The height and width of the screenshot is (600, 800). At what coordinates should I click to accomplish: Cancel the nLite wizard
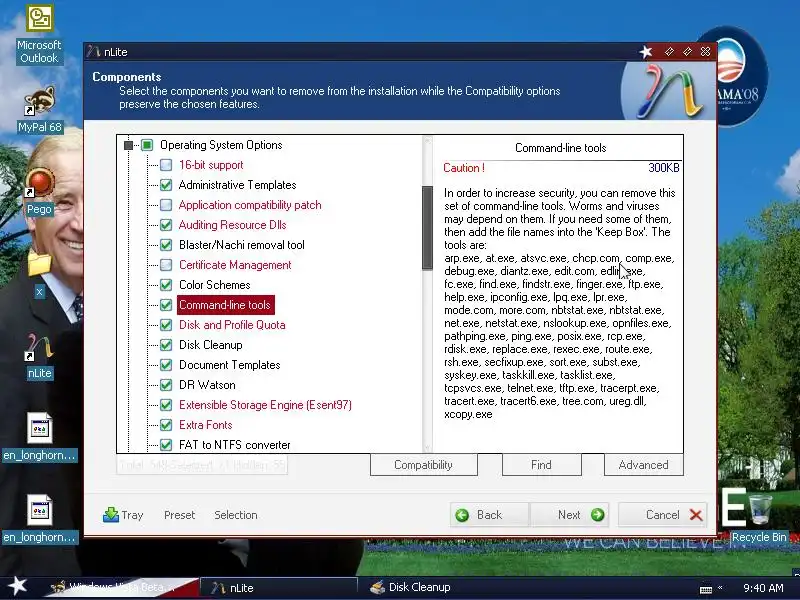click(x=663, y=515)
